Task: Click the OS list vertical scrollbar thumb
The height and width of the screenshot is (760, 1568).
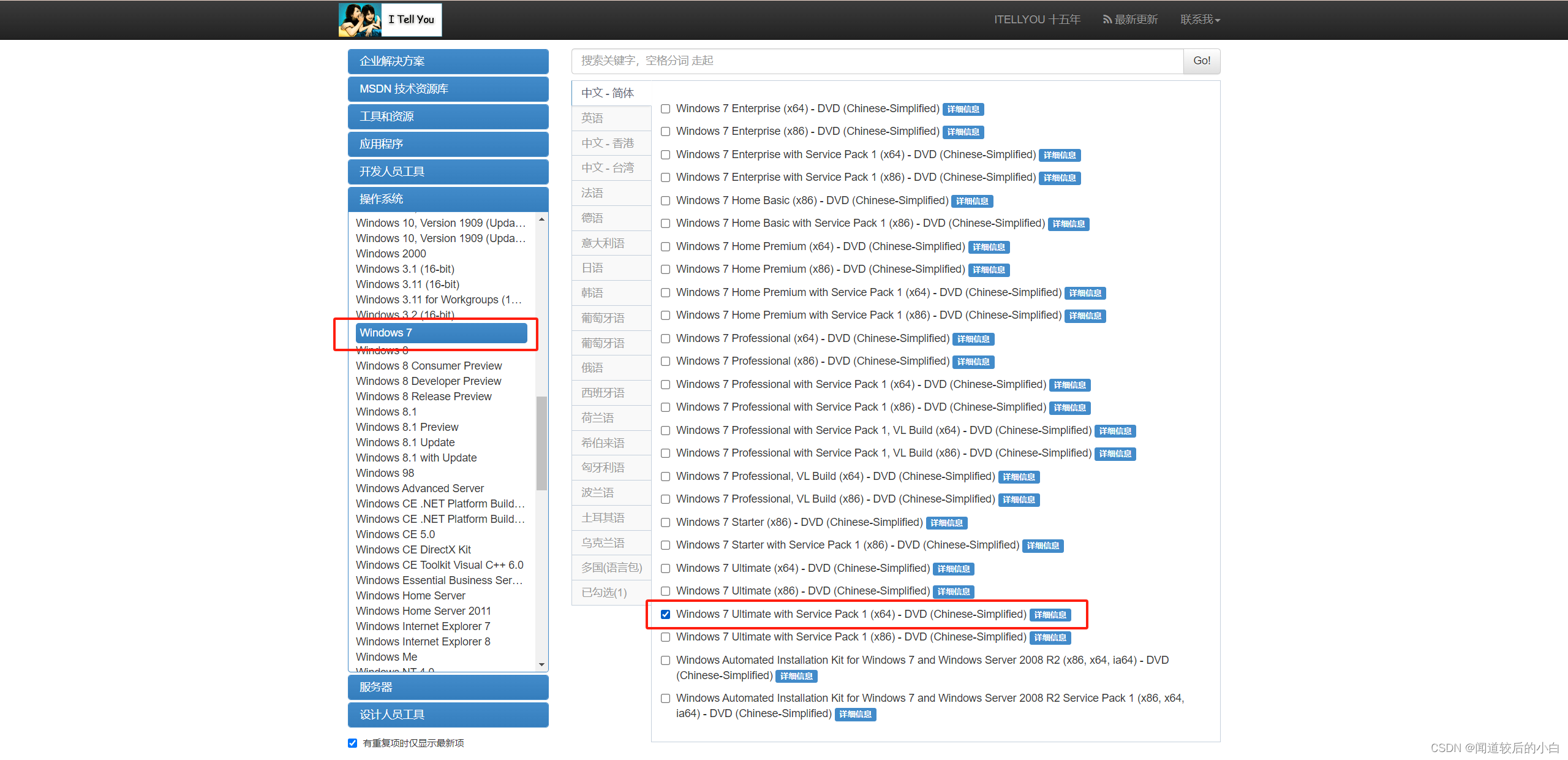Action: pos(541,443)
